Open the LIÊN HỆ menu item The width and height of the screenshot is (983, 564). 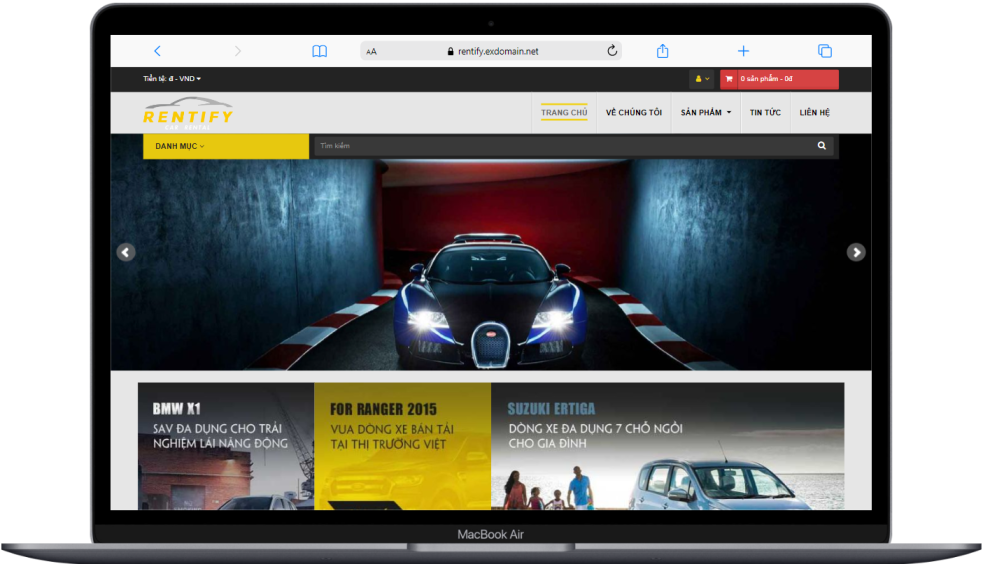(814, 113)
